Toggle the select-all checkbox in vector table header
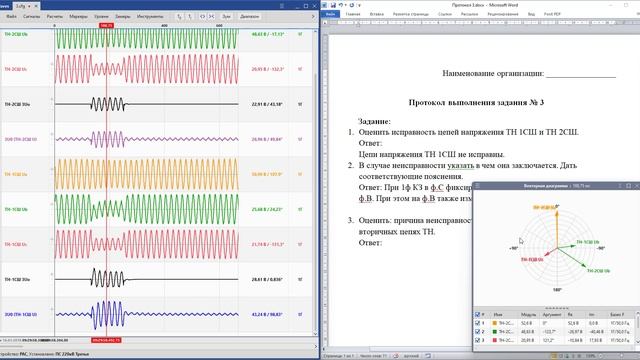Viewport: 640px width, 360px height. tap(478, 315)
